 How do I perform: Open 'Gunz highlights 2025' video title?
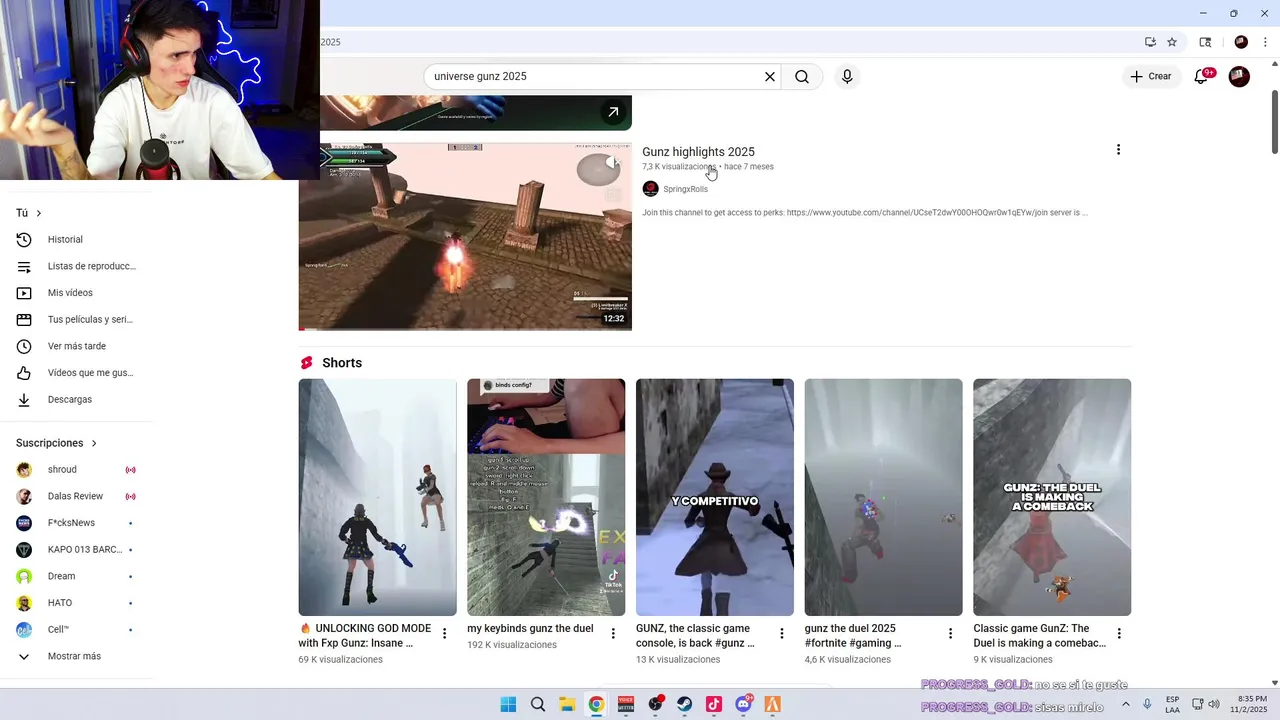pos(698,152)
